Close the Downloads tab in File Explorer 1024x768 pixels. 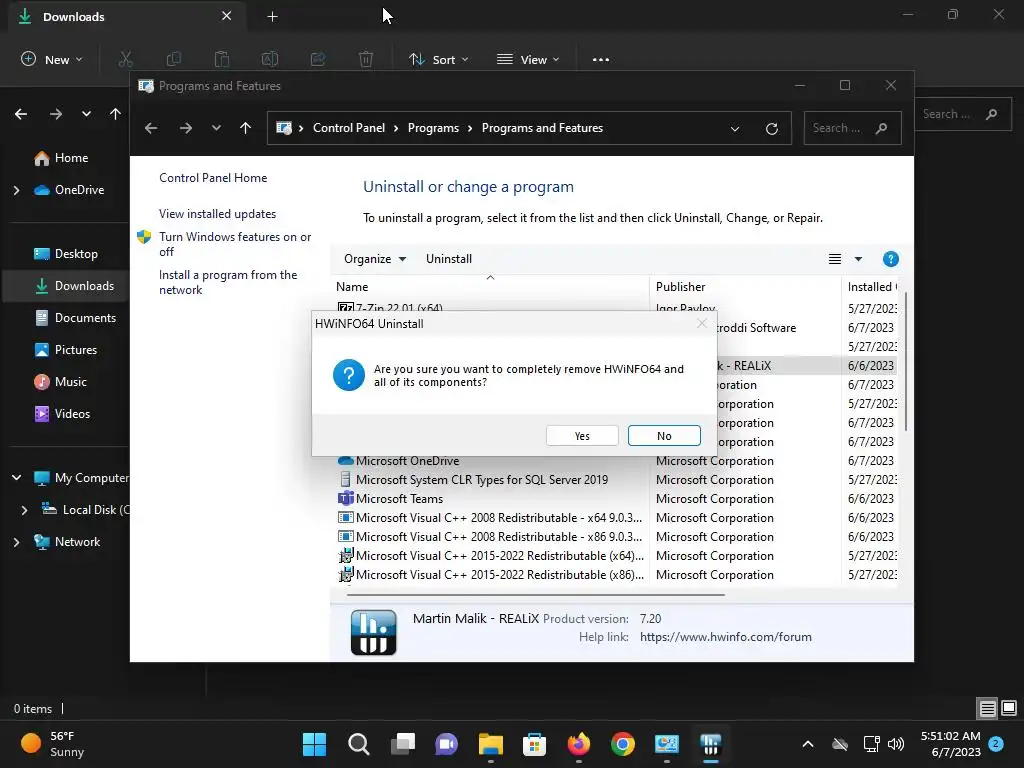tap(226, 16)
